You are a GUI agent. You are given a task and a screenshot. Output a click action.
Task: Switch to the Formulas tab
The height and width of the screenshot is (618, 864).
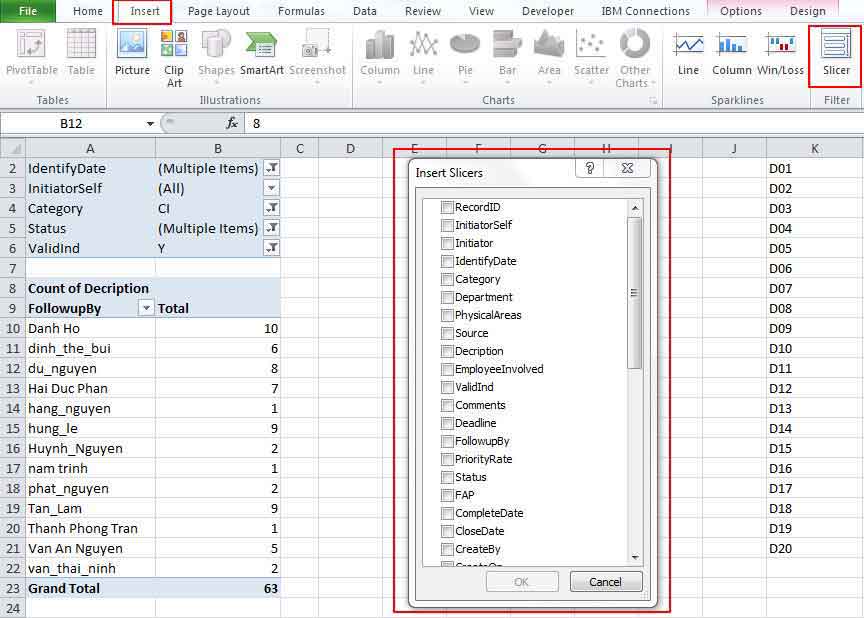[x=301, y=11]
